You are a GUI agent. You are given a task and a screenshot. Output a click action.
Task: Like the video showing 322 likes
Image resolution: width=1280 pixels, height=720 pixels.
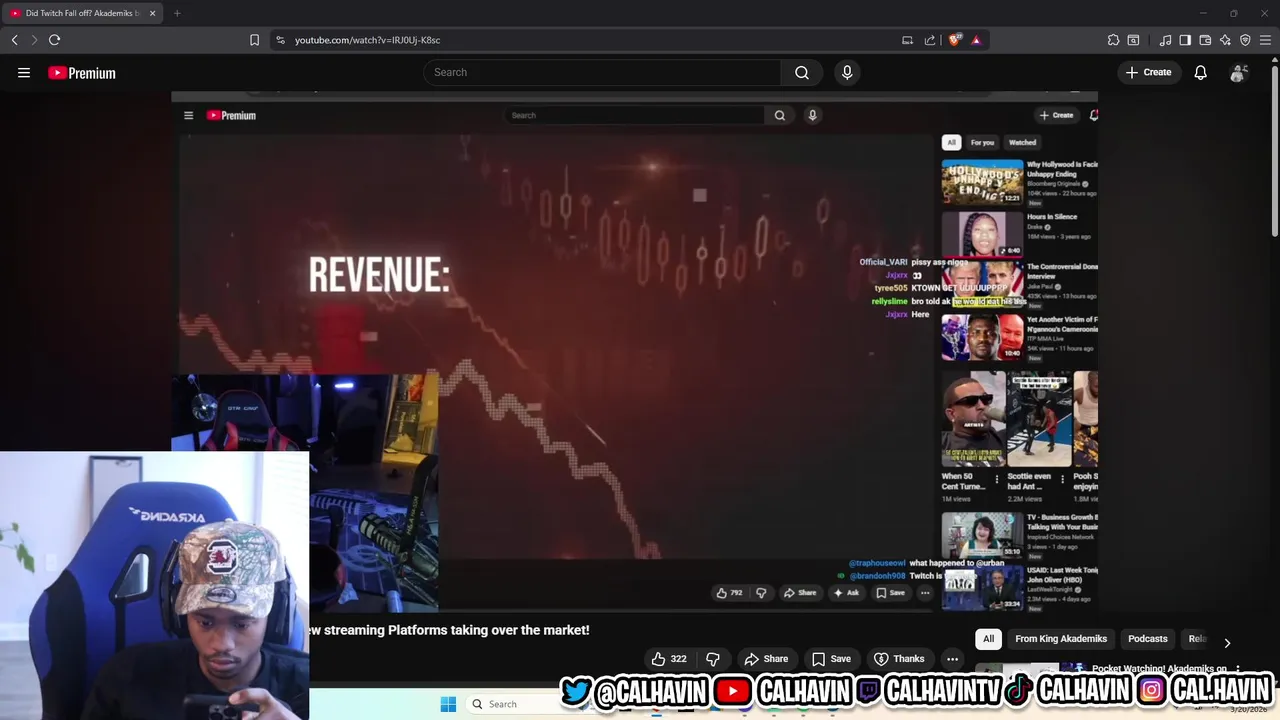coord(669,659)
